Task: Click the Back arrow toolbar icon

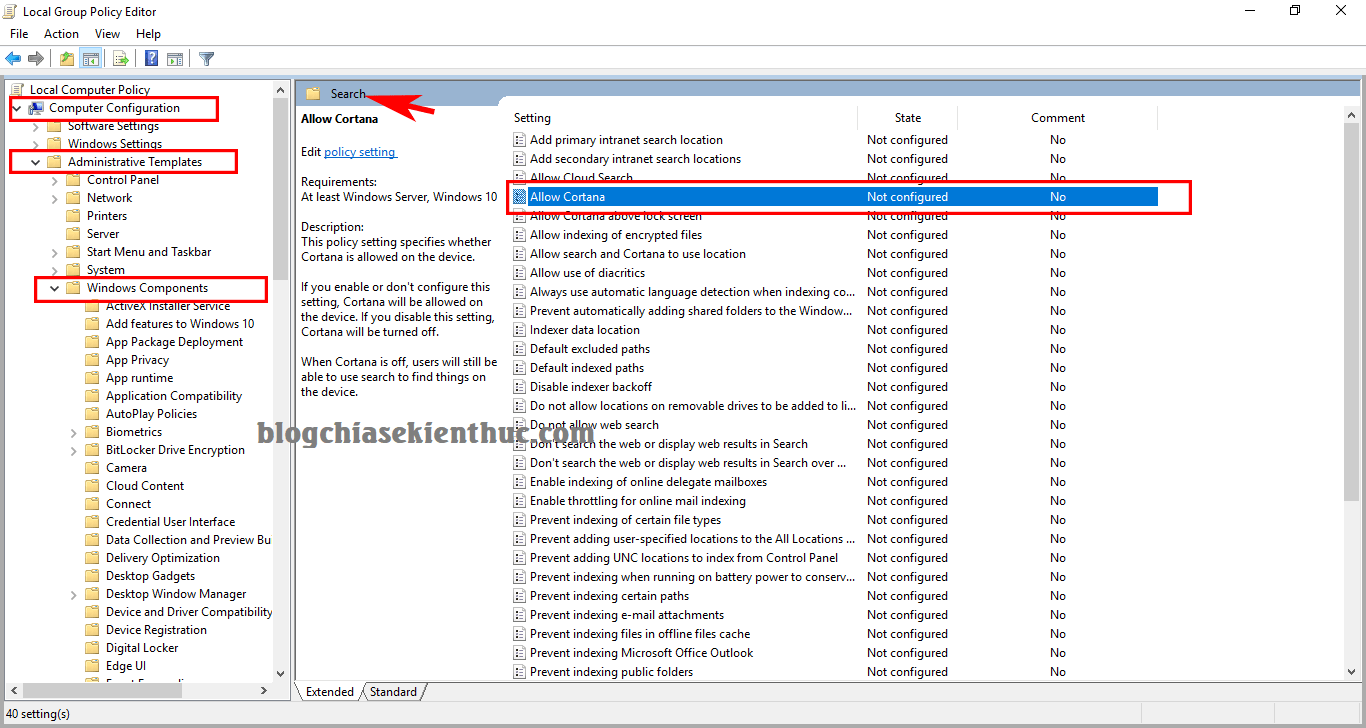Action: coord(13,59)
